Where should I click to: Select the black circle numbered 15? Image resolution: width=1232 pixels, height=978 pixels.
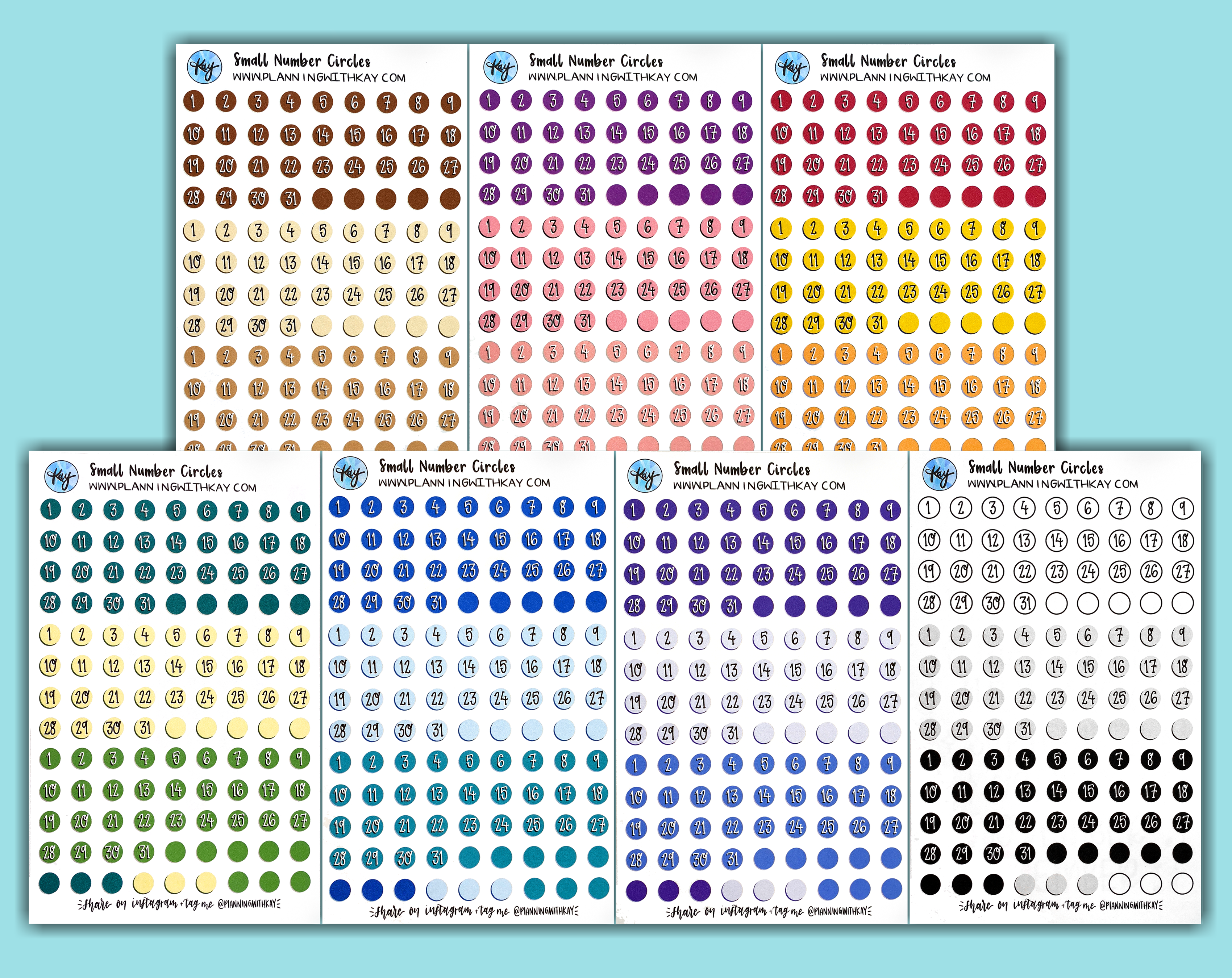(x=1088, y=791)
